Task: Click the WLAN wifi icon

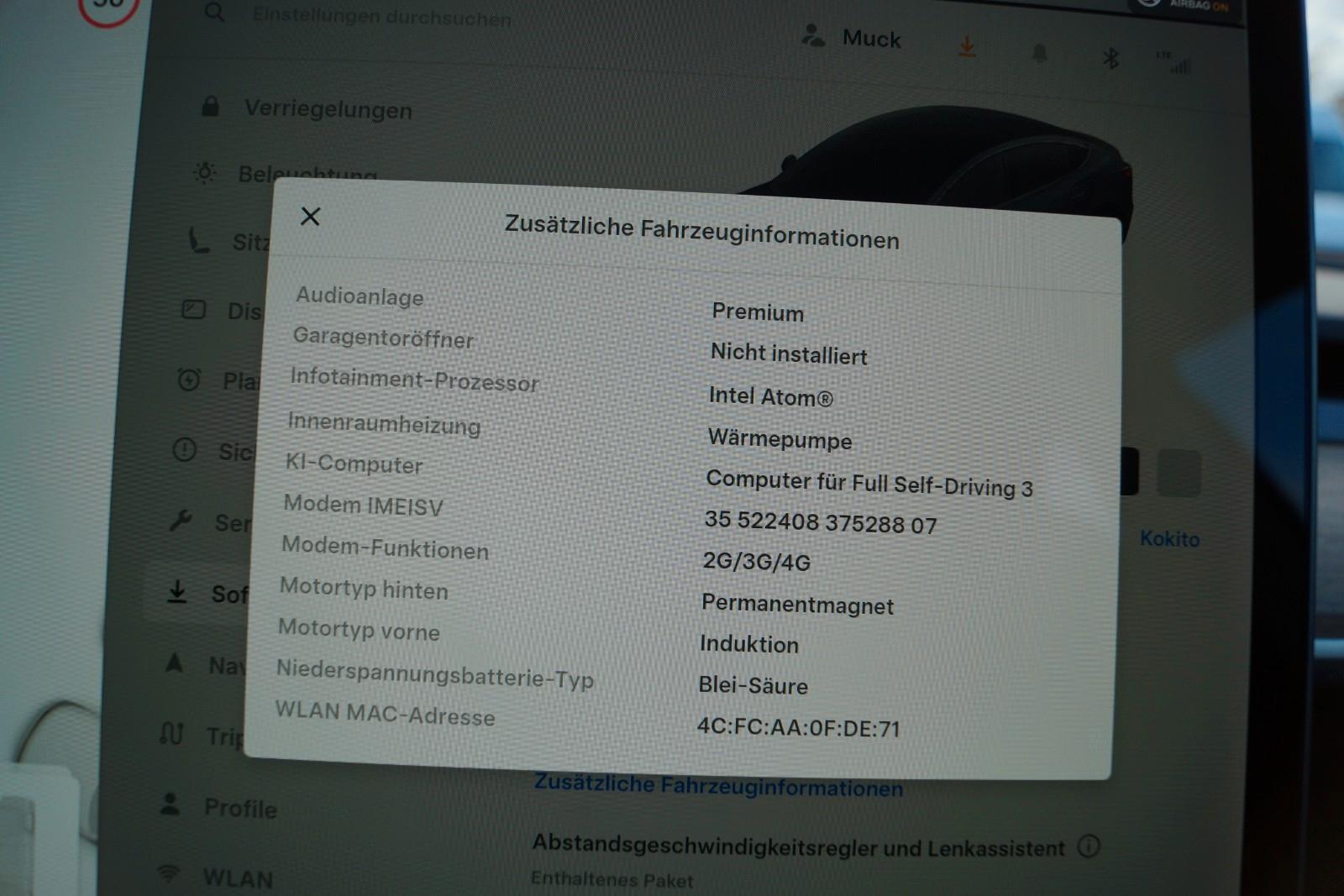Action: pos(168,874)
